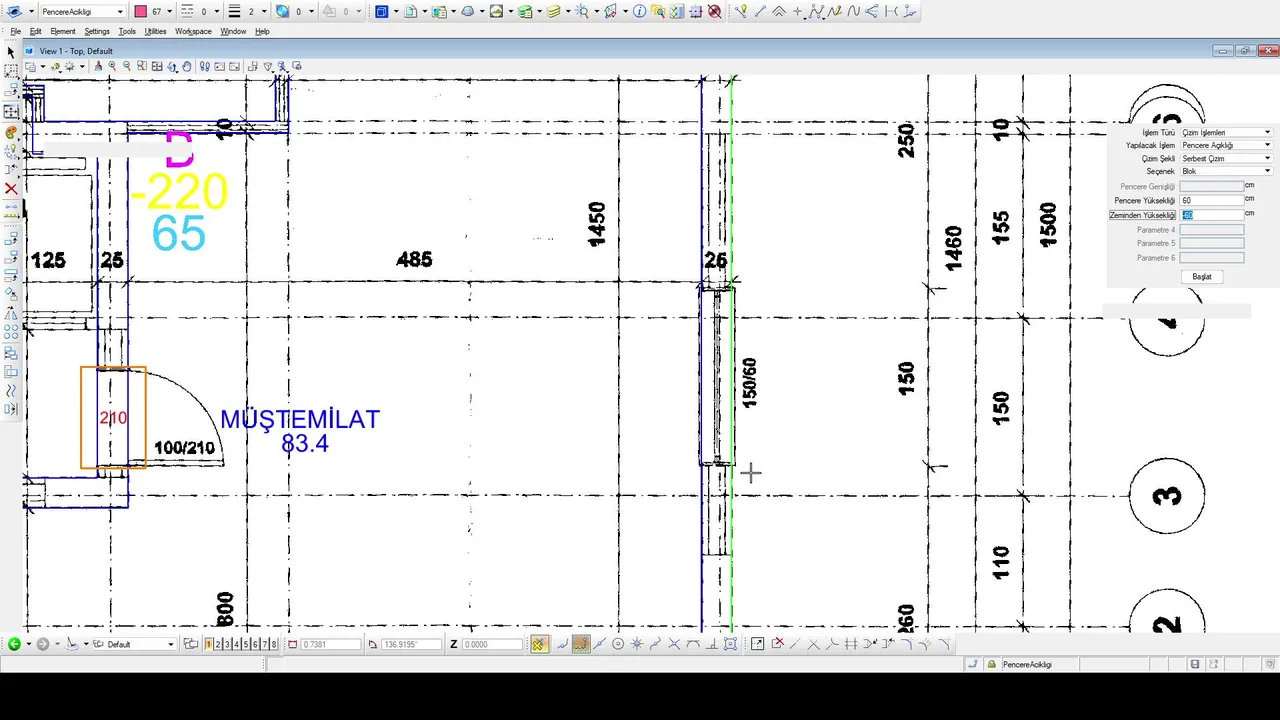Screen dimensions: 1280x720
Task: Click the green back navigation button
Action: point(14,644)
